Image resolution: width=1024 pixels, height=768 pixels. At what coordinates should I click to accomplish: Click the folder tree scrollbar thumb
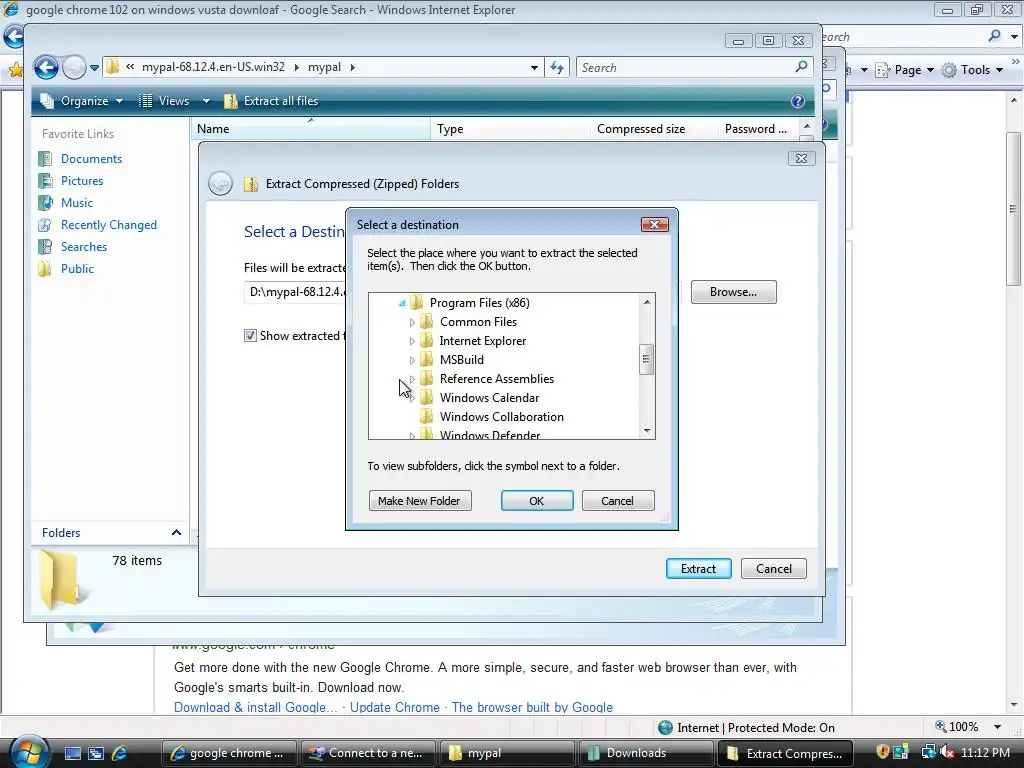(x=647, y=359)
